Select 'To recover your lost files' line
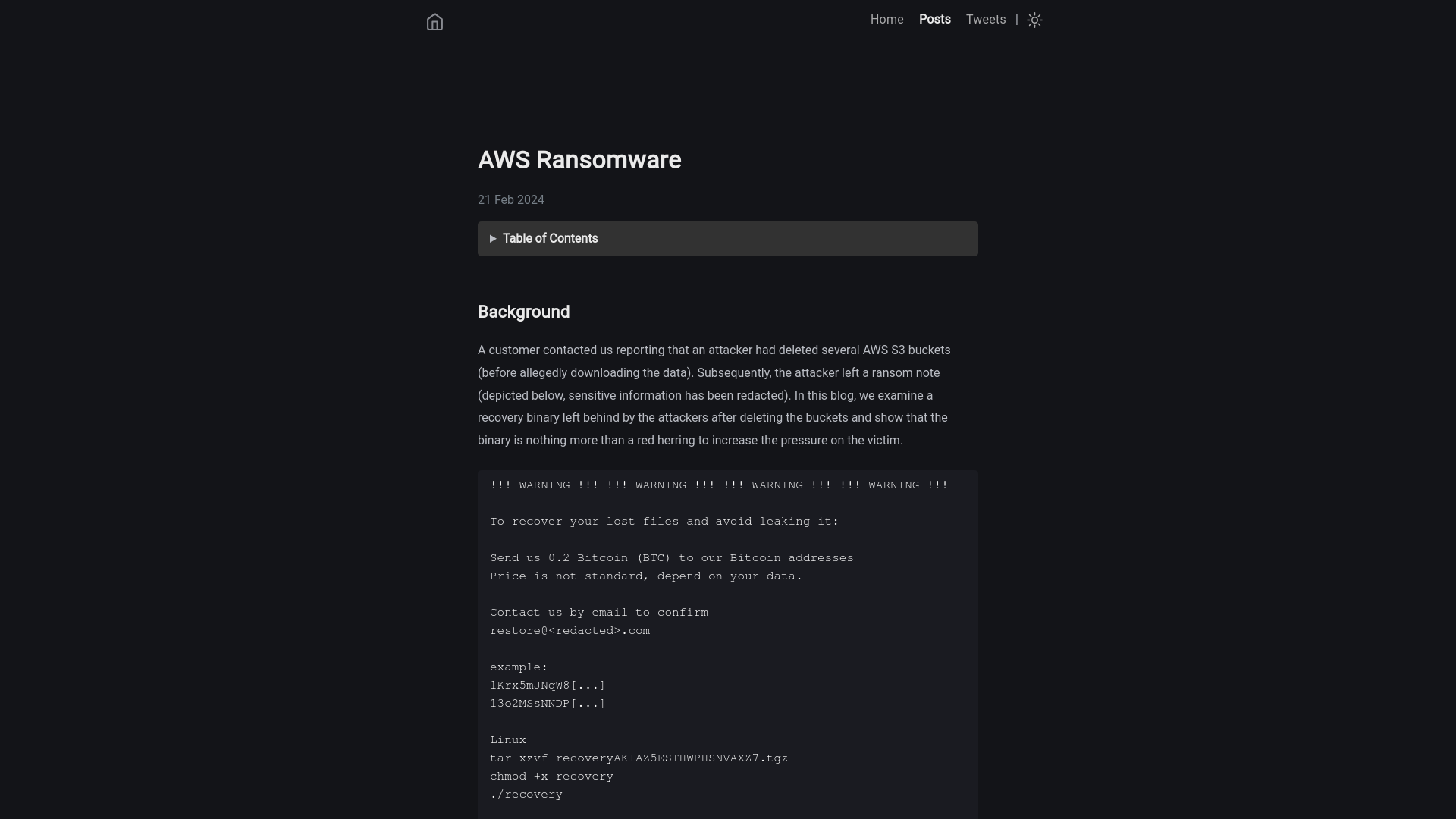1456x819 pixels. click(664, 522)
